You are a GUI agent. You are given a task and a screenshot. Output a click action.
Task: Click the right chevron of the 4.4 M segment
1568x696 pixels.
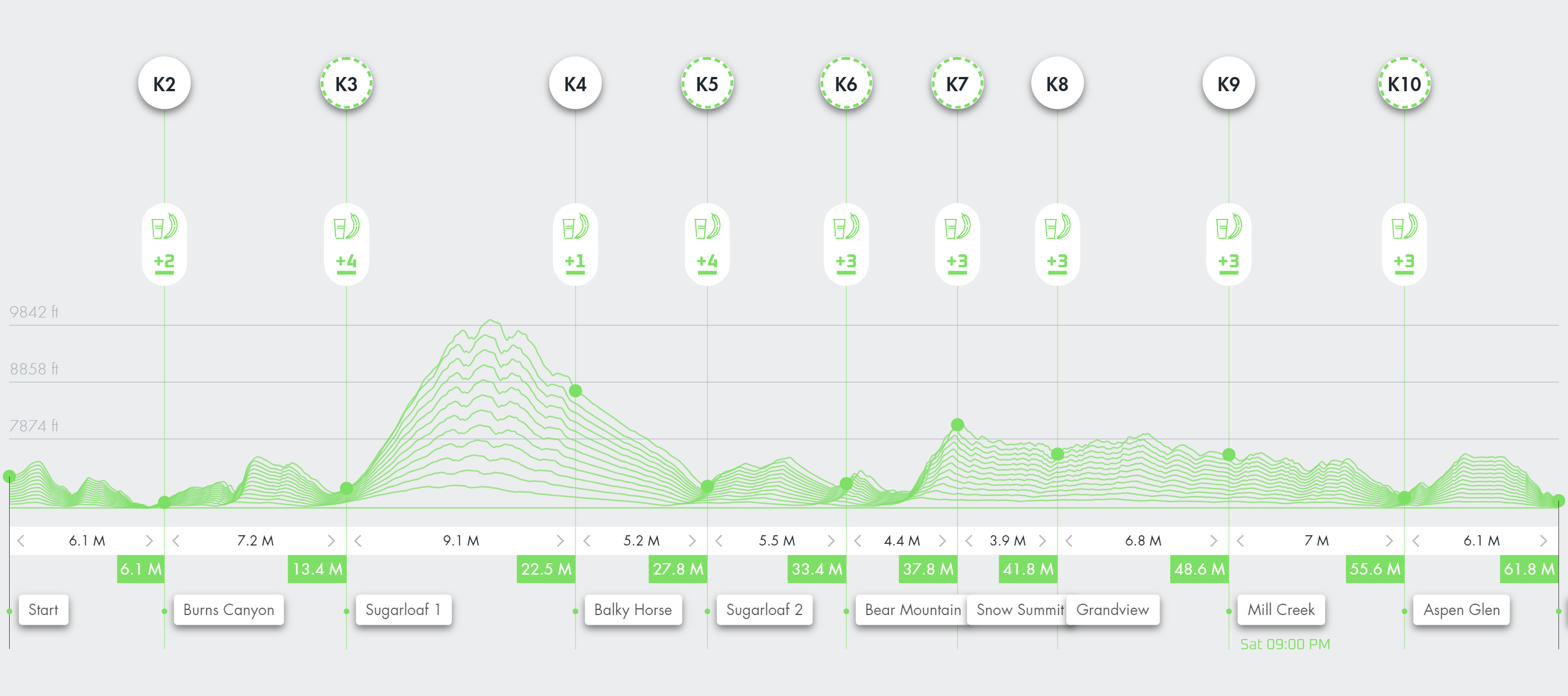942,541
